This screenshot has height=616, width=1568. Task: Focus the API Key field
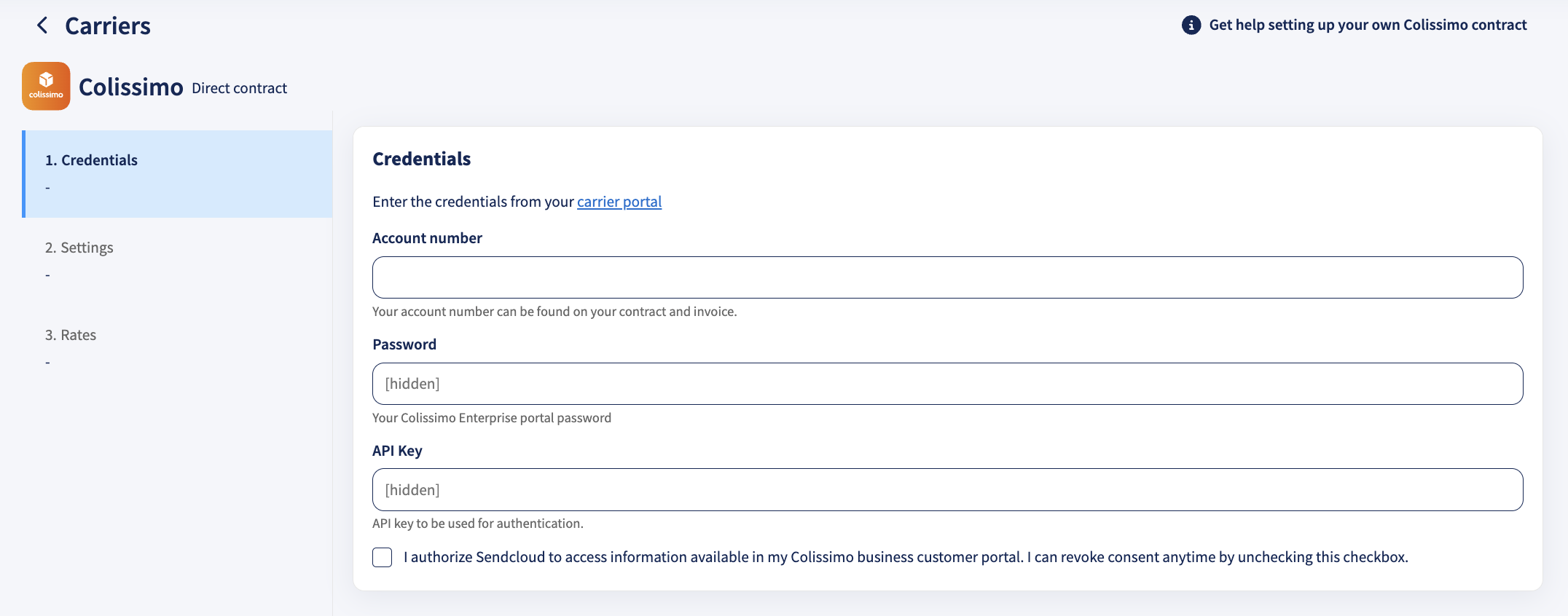click(x=947, y=490)
